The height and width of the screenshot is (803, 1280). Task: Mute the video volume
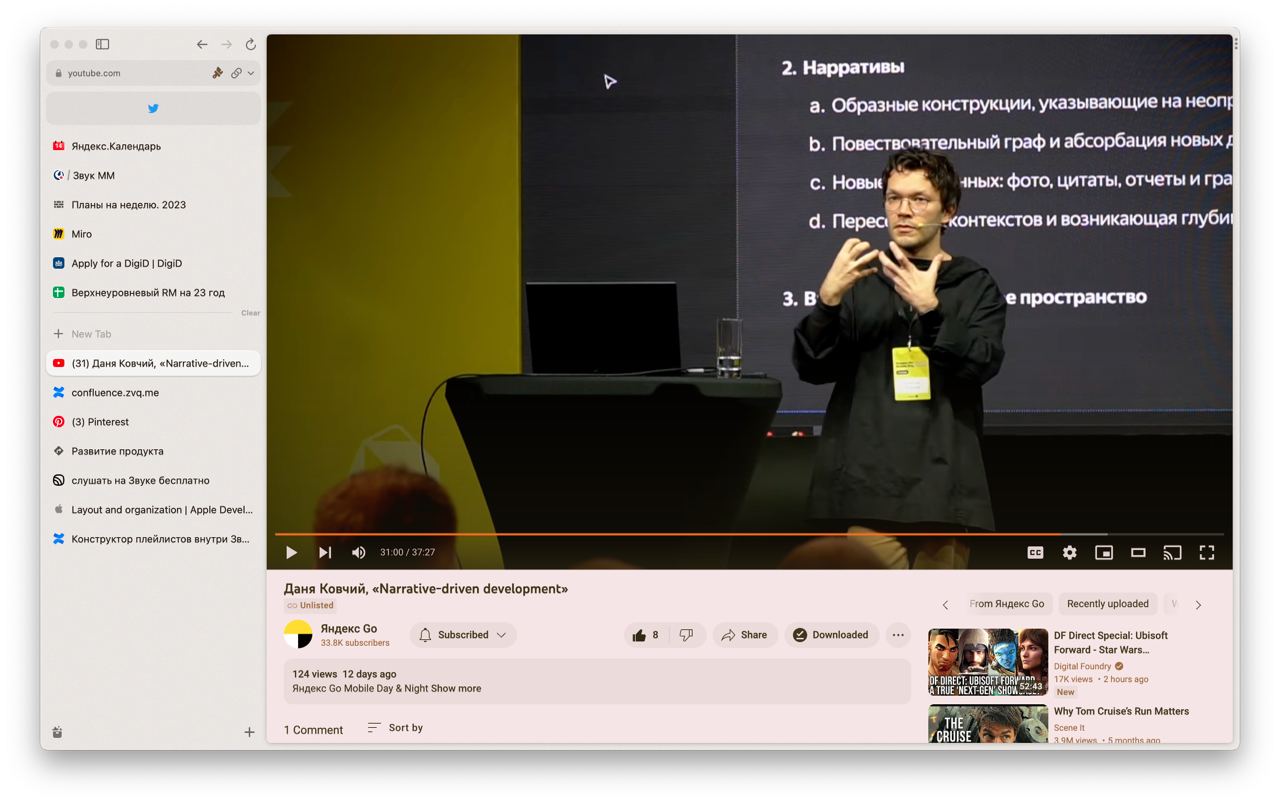tap(359, 552)
